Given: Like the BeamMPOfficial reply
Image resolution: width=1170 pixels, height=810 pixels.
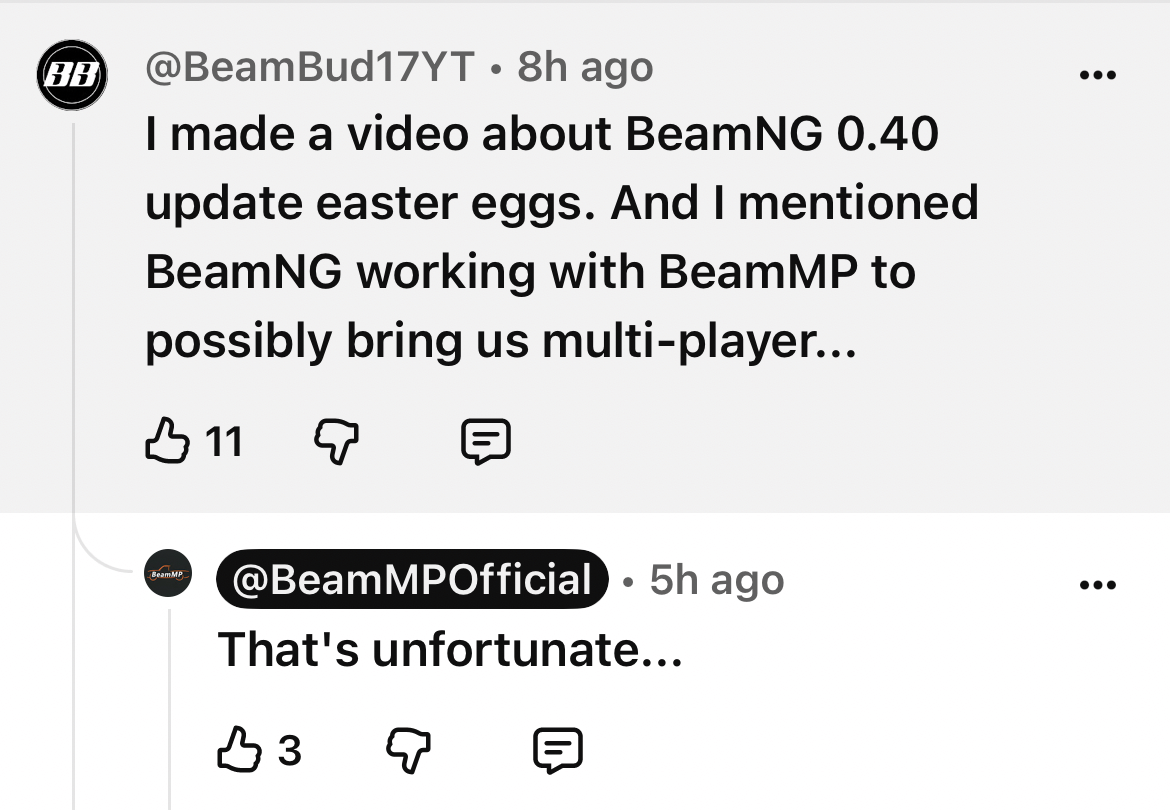Looking at the screenshot, I should point(240,749).
